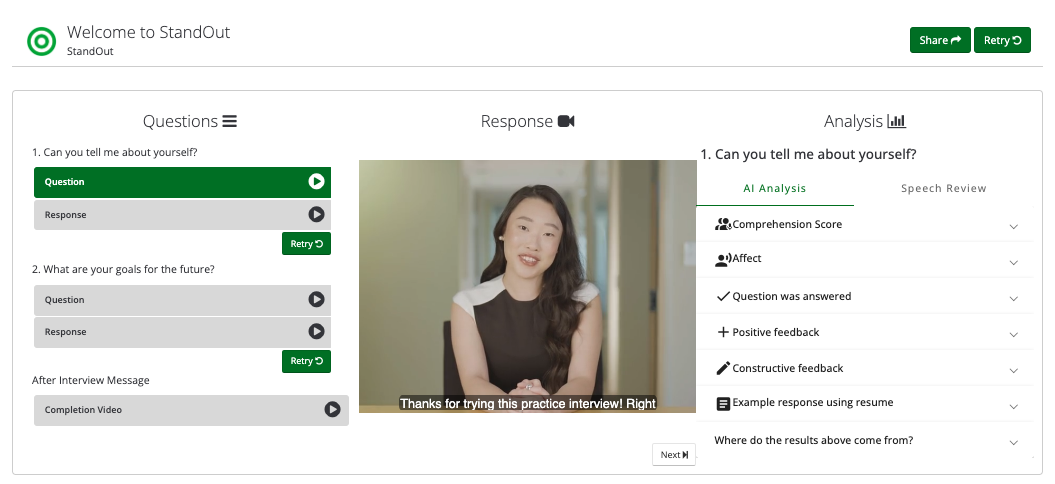
Task: Click the StandOut green target logo
Action: tap(42, 41)
